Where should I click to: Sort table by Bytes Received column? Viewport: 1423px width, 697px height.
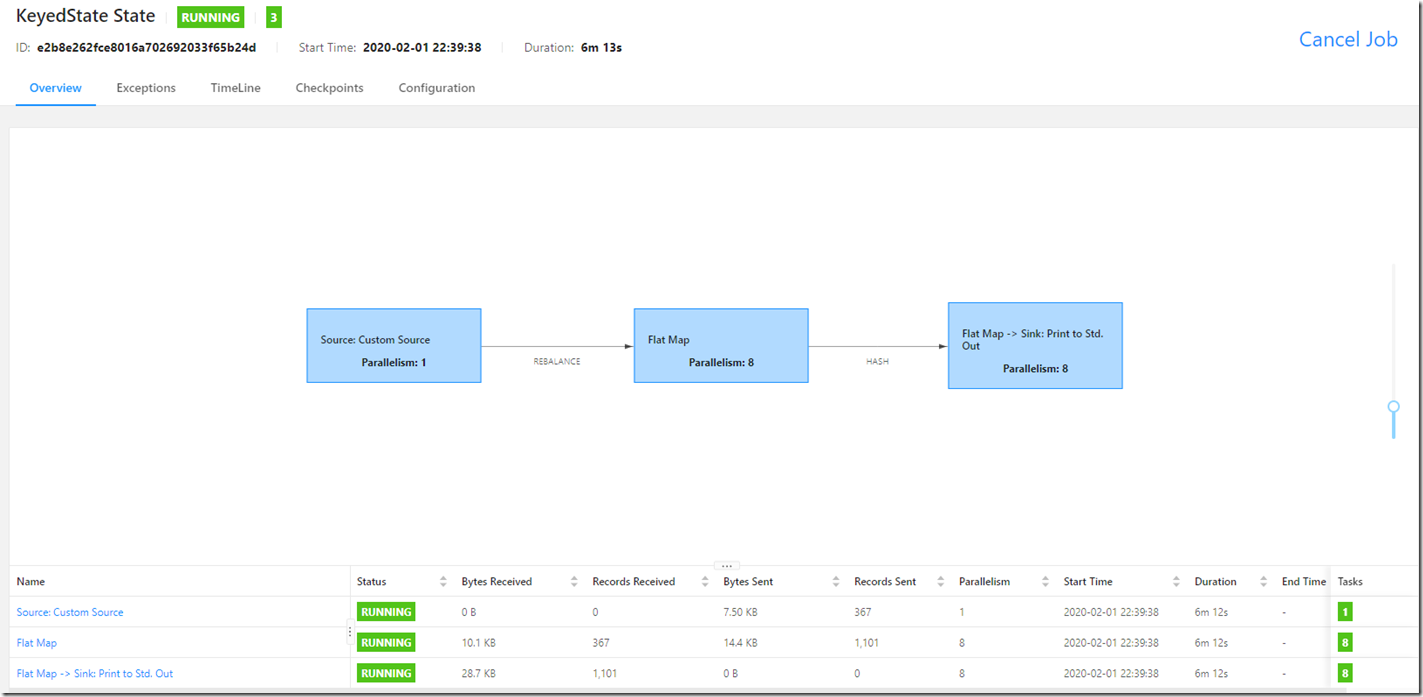coord(574,582)
